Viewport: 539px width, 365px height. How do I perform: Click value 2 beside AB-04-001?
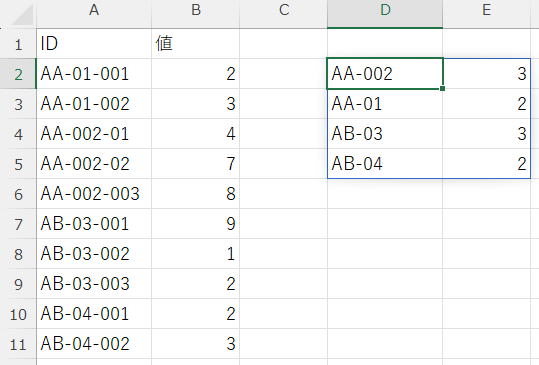(x=196, y=313)
